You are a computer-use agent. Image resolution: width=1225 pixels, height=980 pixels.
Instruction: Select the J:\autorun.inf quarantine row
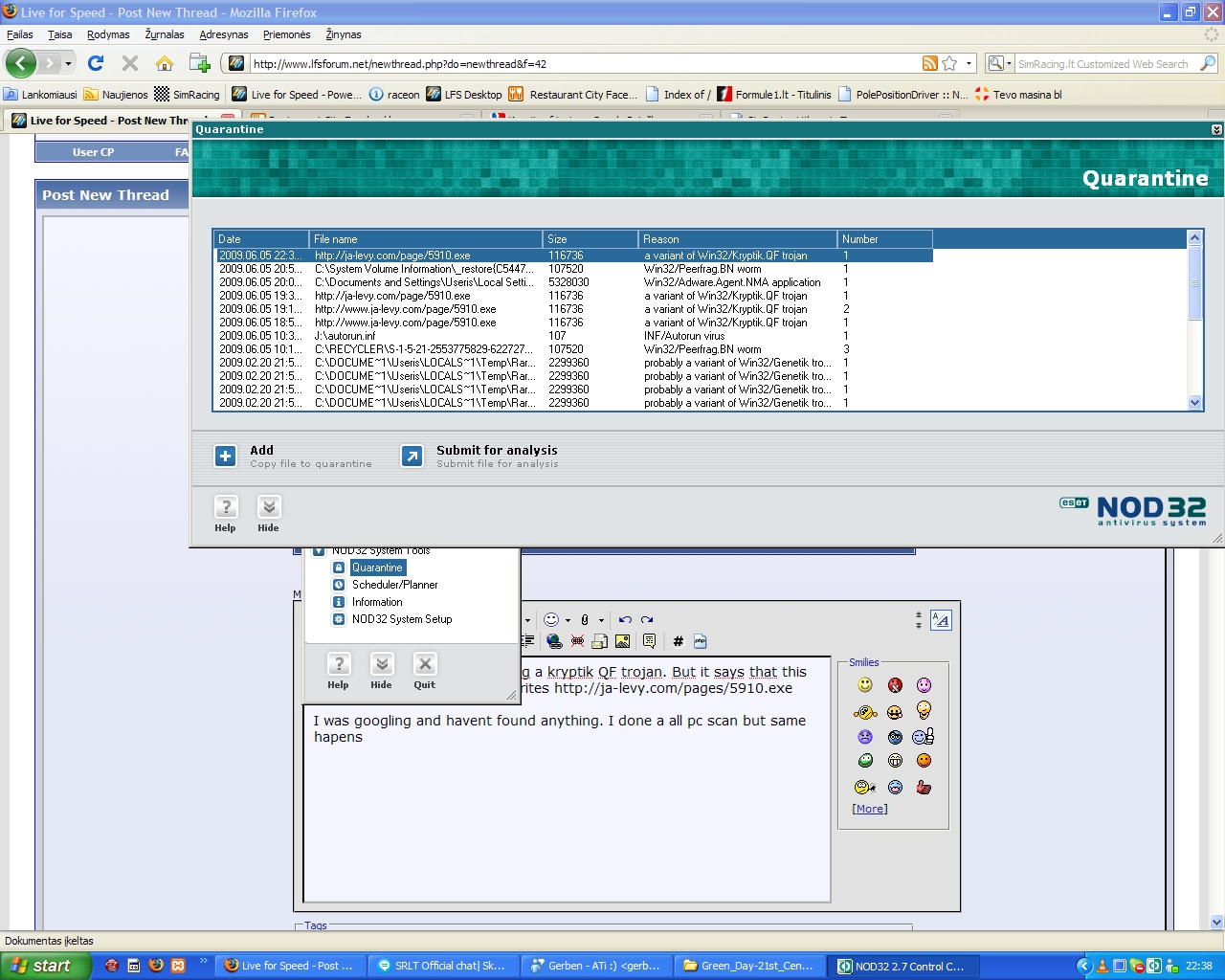point(573,336)
